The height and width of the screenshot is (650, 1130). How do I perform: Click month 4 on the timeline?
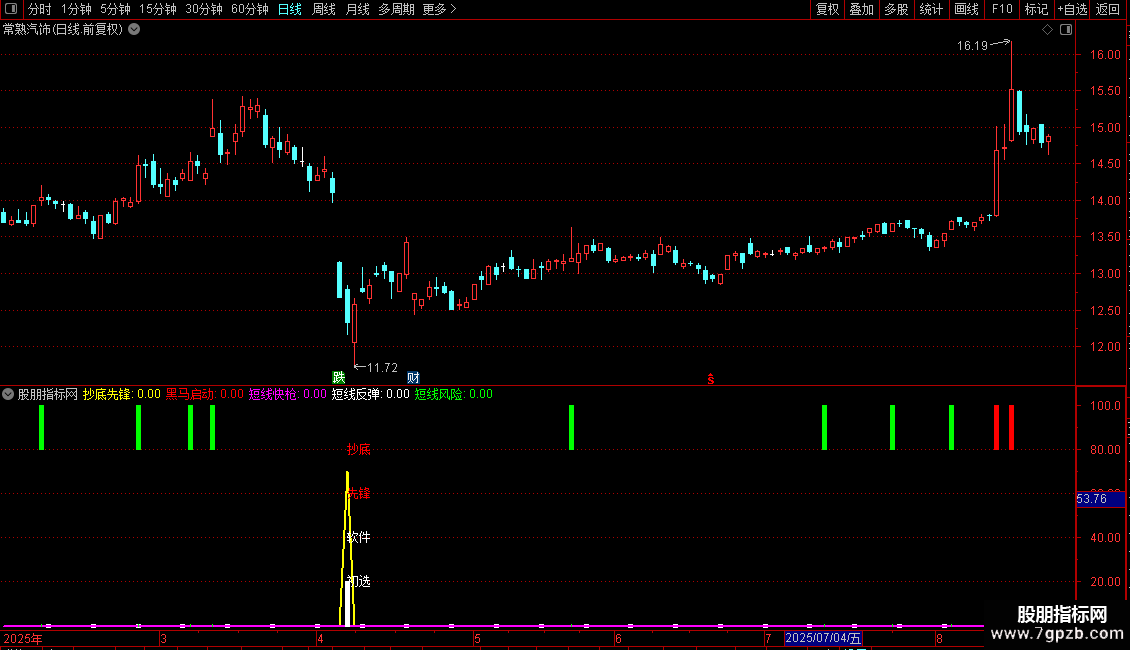point(320,638)
